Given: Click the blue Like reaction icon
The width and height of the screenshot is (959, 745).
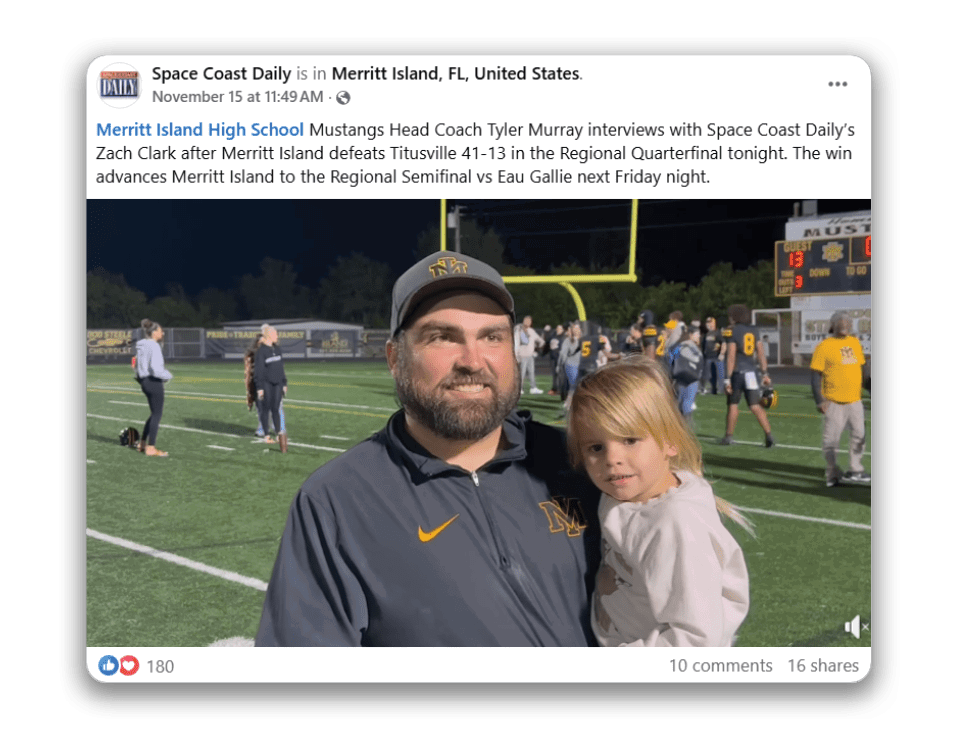Looking at the screenshot, I should point(108,665).
